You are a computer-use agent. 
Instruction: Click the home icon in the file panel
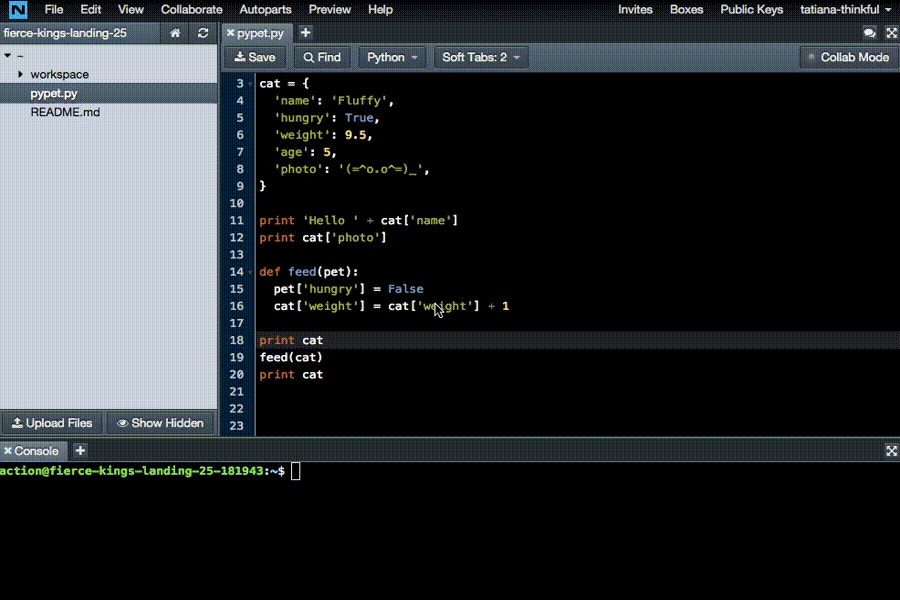coord(174,32)
